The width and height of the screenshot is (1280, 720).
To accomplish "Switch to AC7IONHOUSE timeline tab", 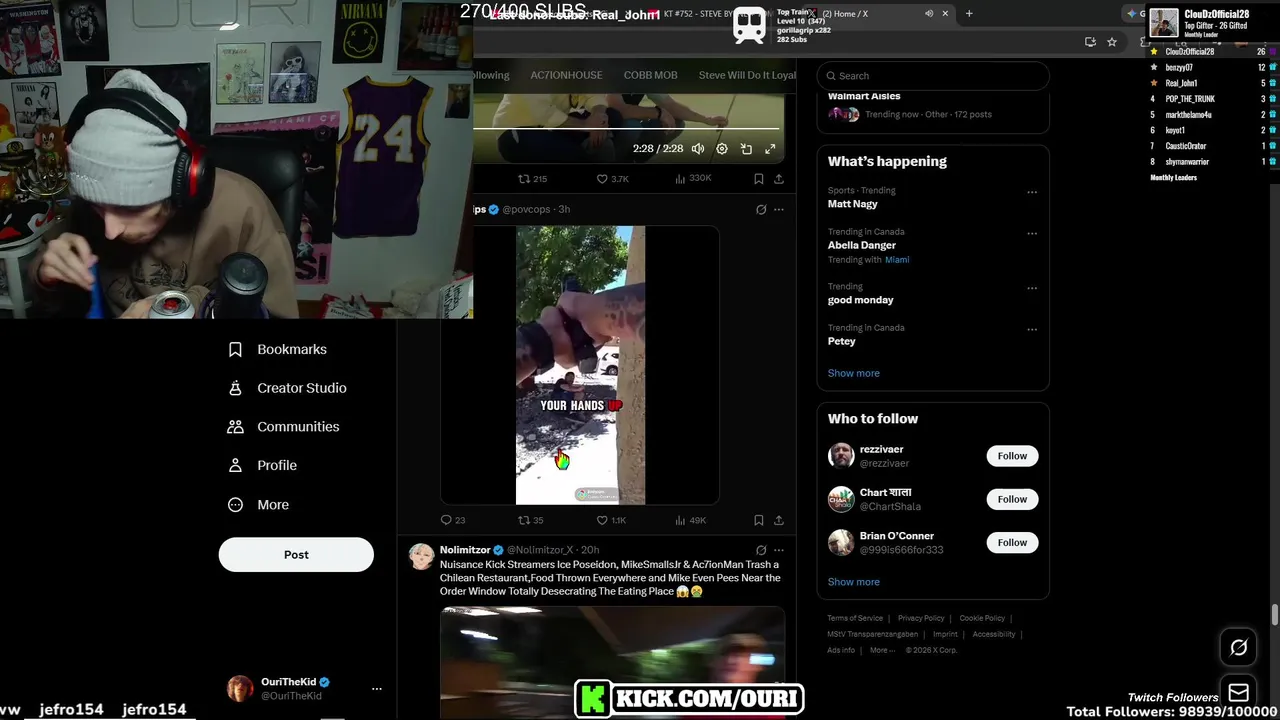I will (x=566, y=75).
